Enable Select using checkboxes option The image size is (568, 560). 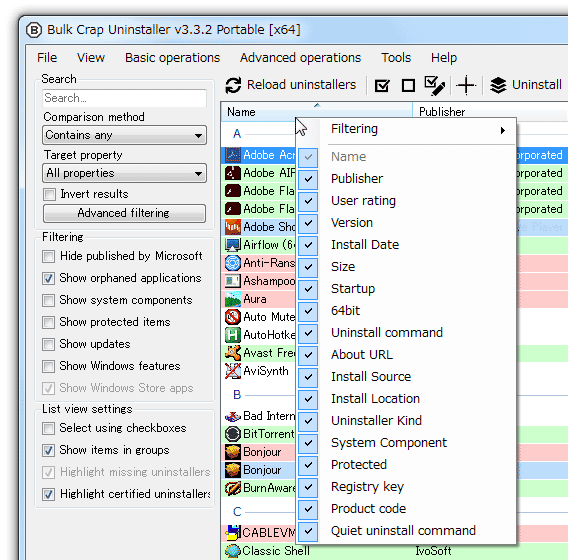pos(49,429)
